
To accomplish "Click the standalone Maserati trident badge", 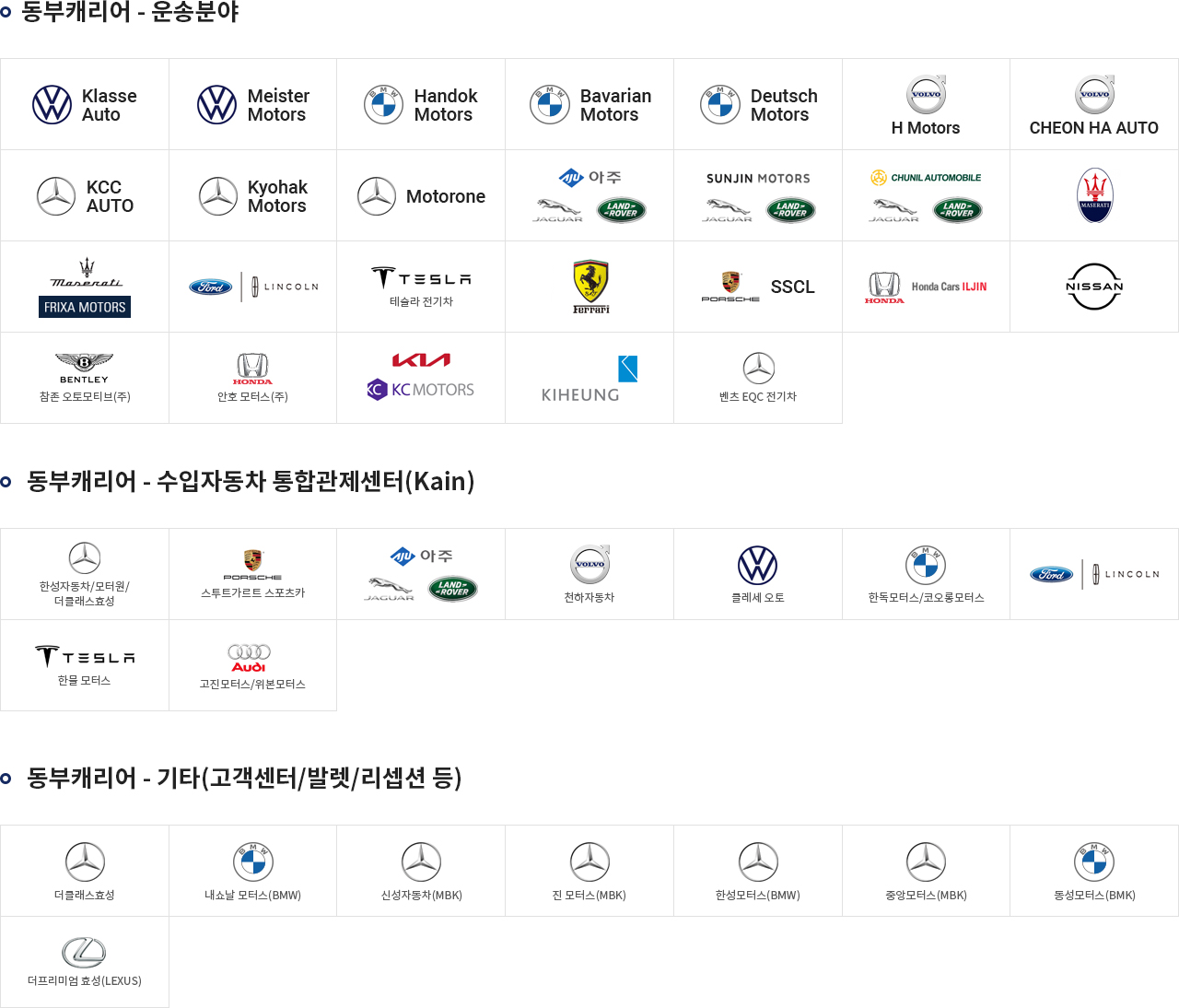I will pyautogui.click(x=1095, y=195).
